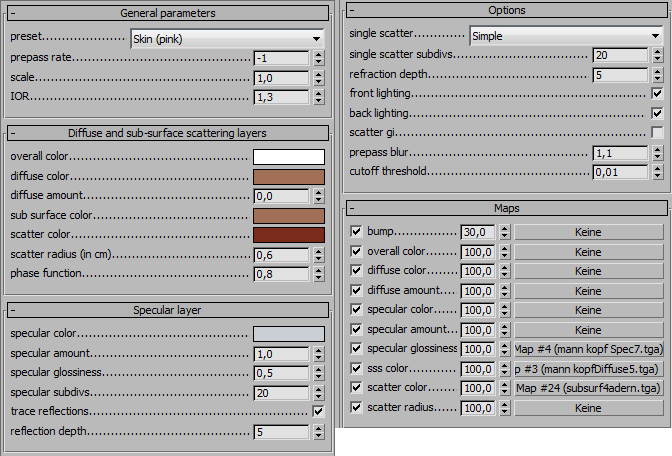The height and width of the screenshot is (456, 672).
Task: Disable the bump map checkbox
Action: [356, 231]
